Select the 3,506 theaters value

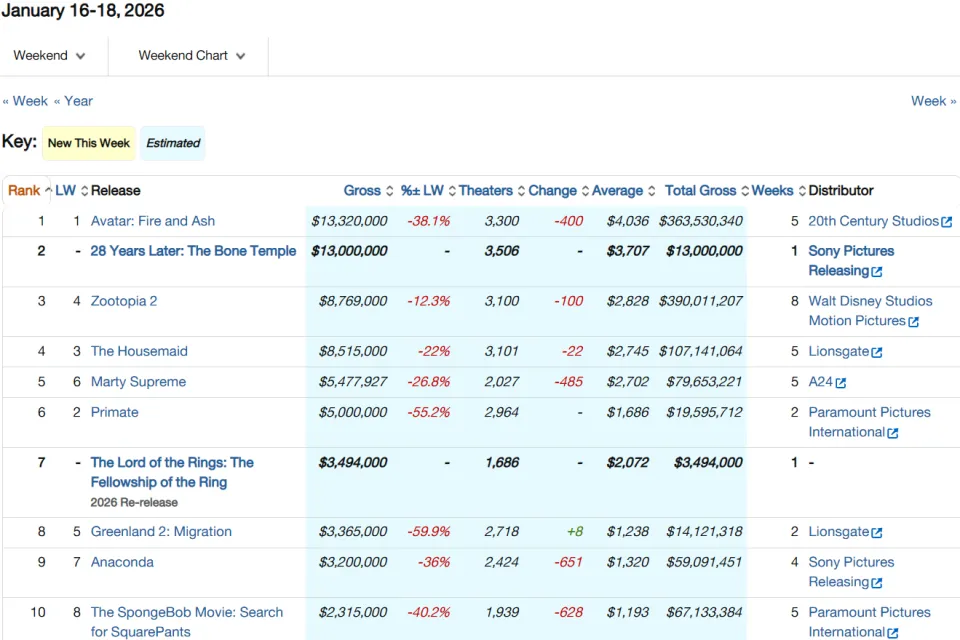click(x=501, y=251)
